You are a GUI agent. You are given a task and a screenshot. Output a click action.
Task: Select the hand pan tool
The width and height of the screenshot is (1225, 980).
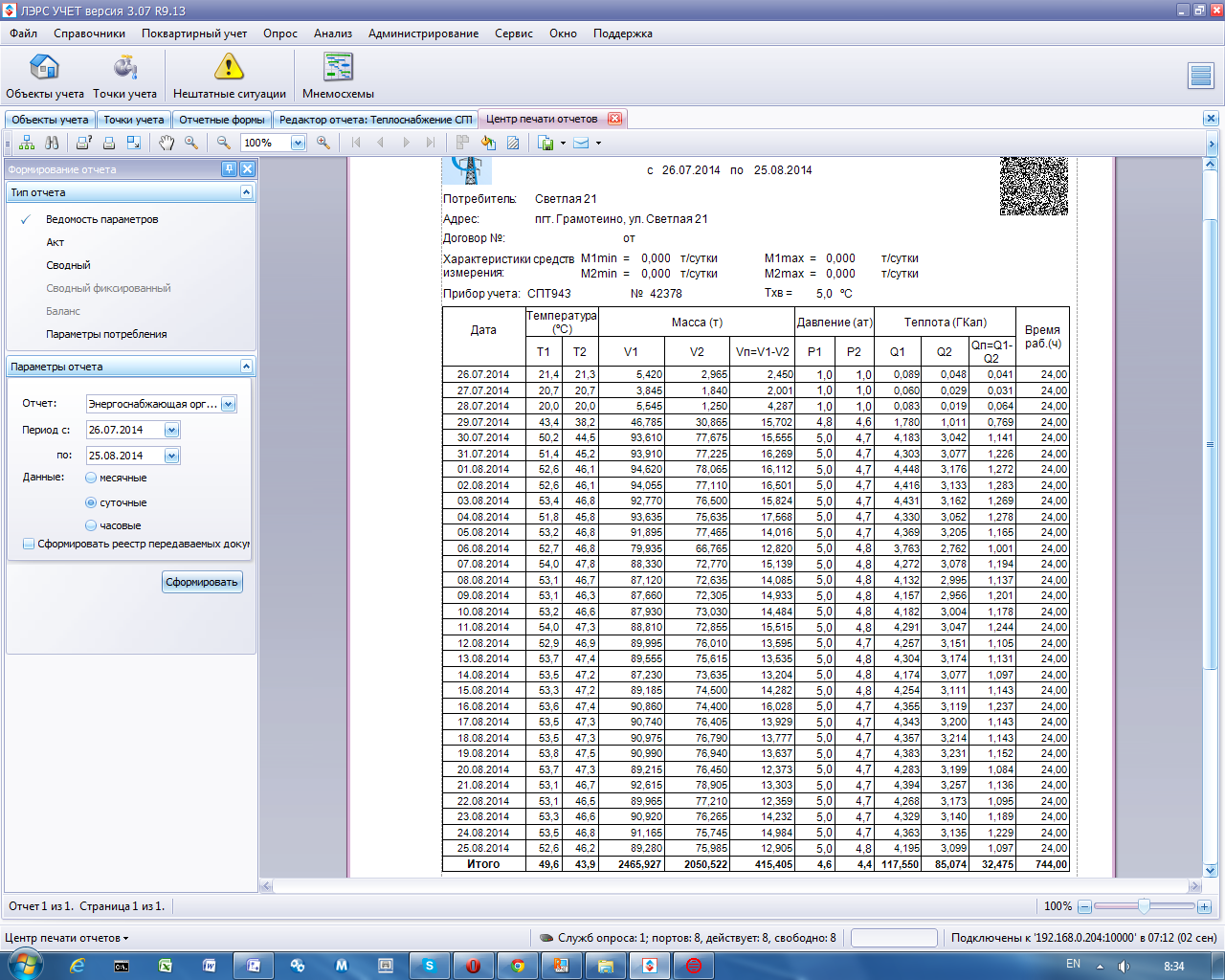pos(167,143)
